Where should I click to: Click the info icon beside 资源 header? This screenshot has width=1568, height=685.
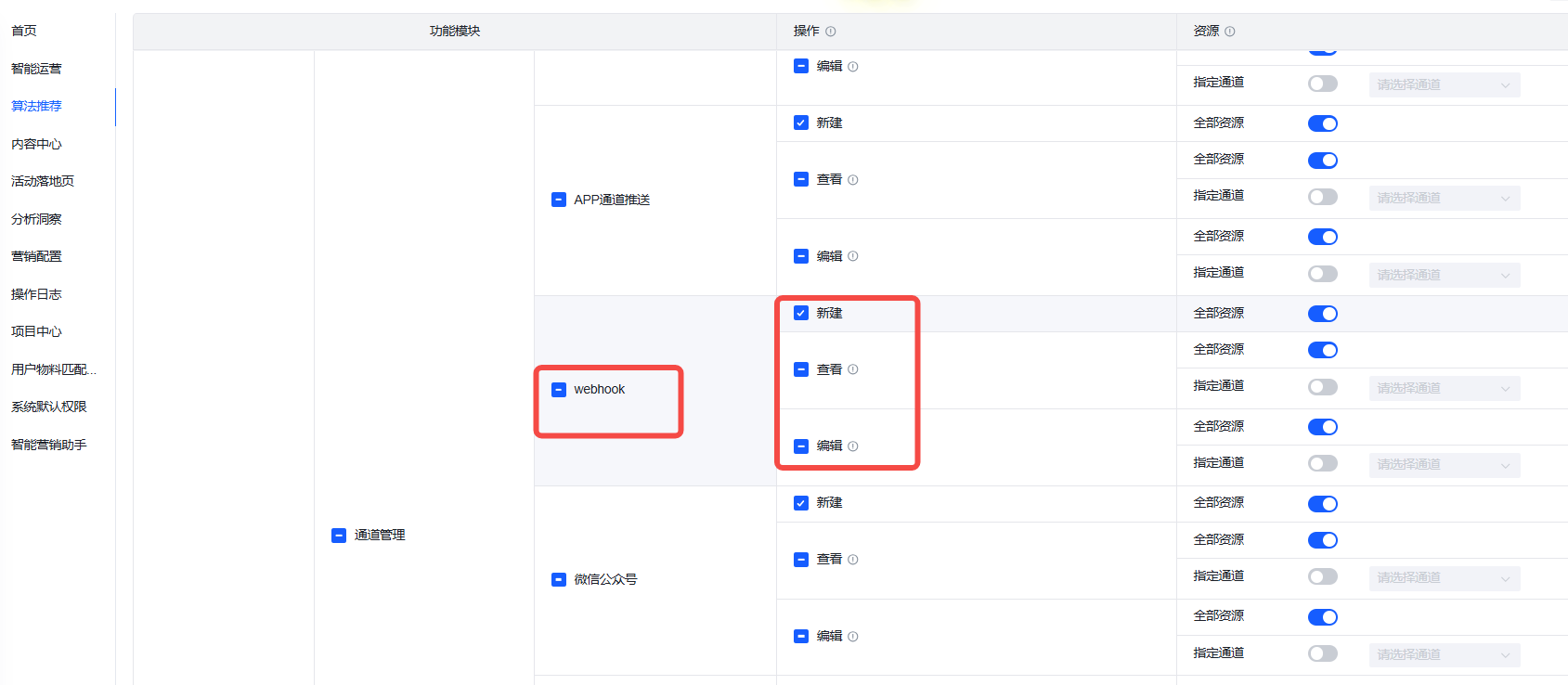tap(1230, 32)
